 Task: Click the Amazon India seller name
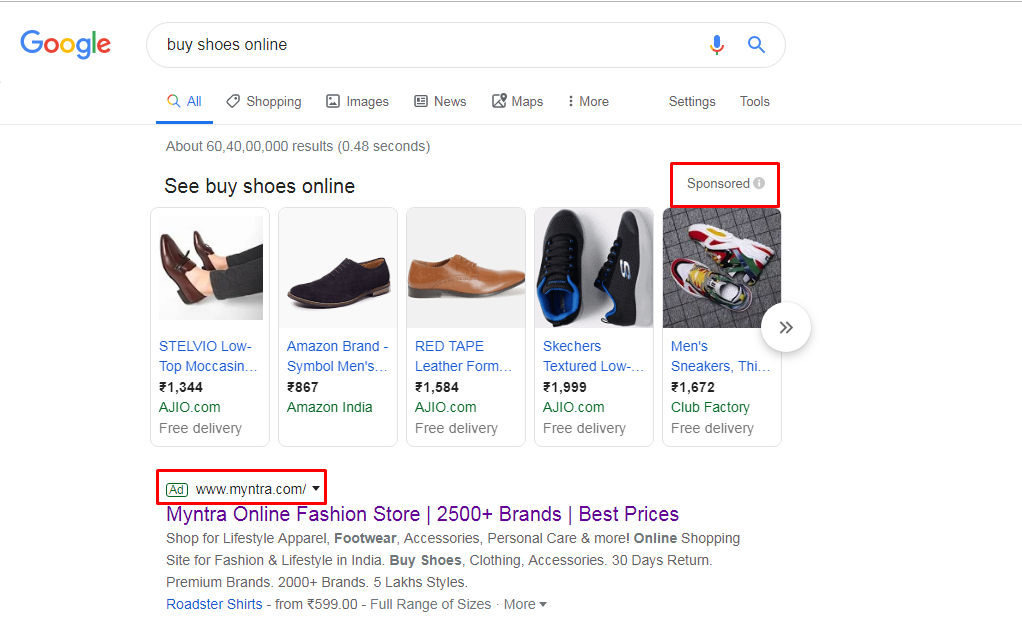(x=330, y=408)
